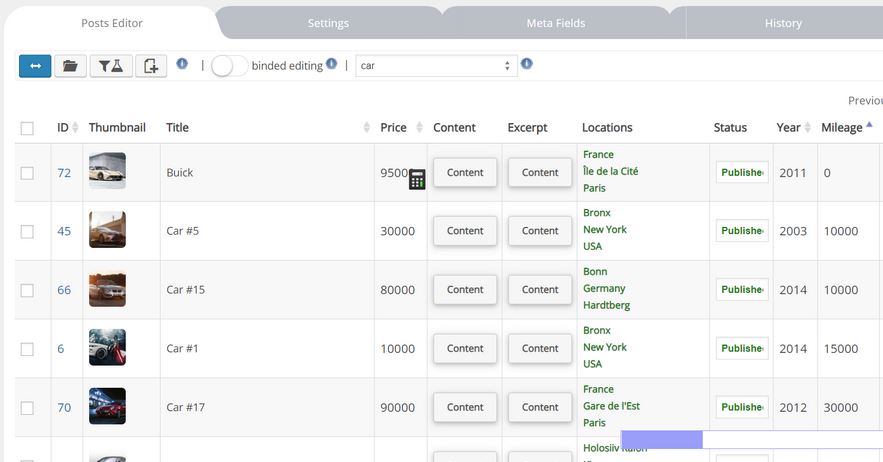Open the Content button for Car #1
Viewport: 883px width, 462px height.
tap(465, 348)
